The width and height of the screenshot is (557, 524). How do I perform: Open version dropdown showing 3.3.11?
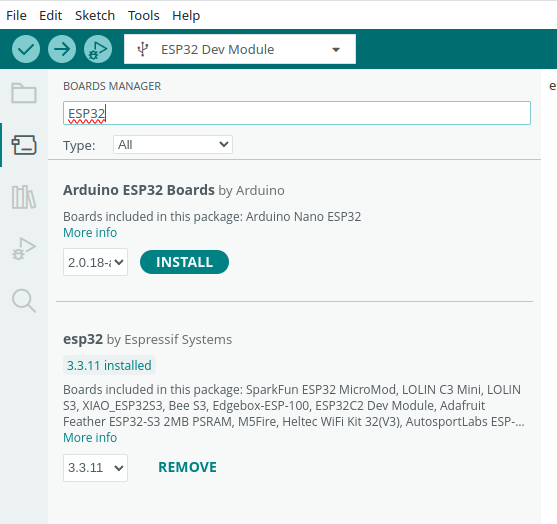95,468
